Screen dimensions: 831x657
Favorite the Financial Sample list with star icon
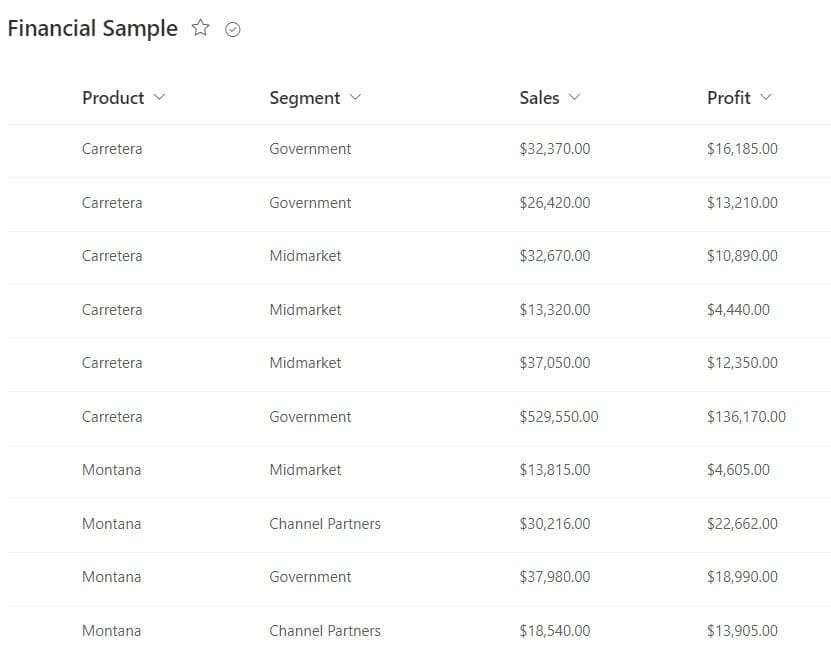200,28
